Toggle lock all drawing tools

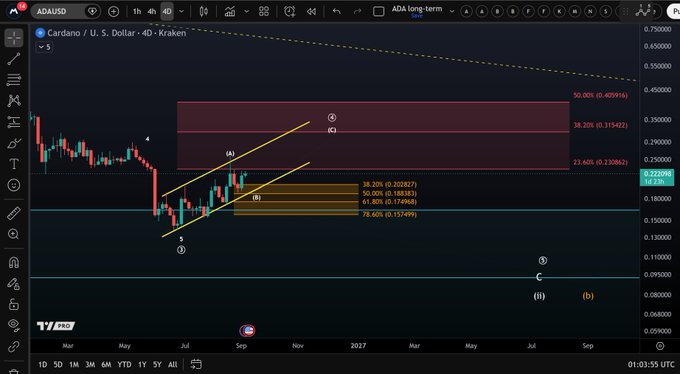pos(14,305)
